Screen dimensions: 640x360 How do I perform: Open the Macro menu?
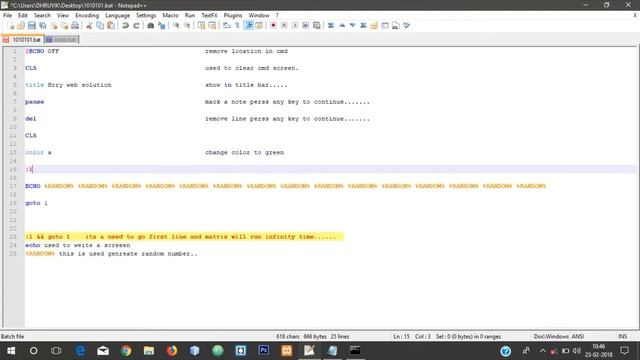point(170,16)
